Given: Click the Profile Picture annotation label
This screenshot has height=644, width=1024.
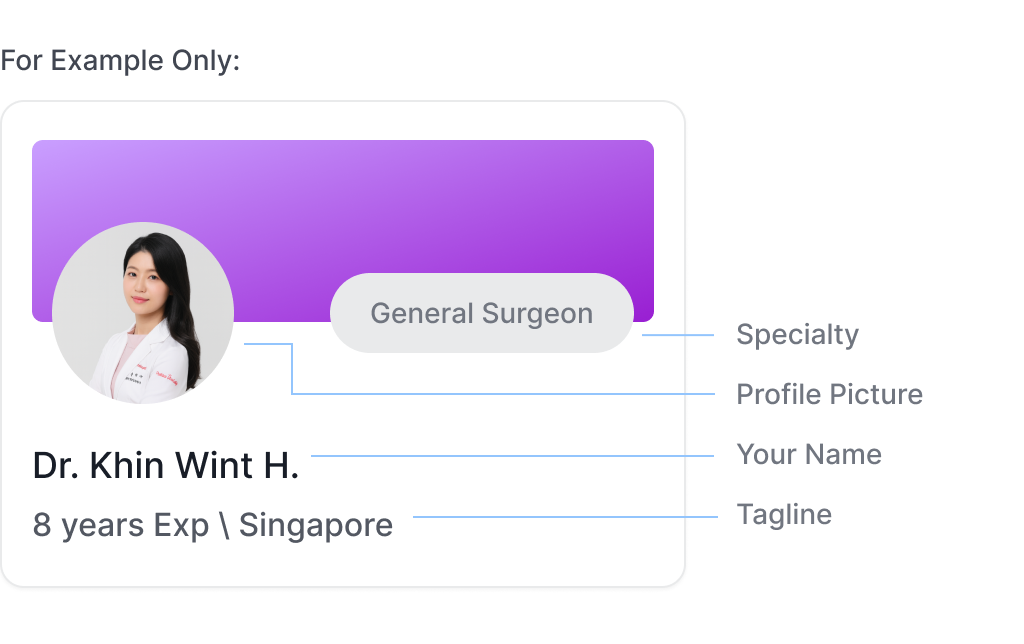Looking at the screenshot, I should click(x=829, y=394).
